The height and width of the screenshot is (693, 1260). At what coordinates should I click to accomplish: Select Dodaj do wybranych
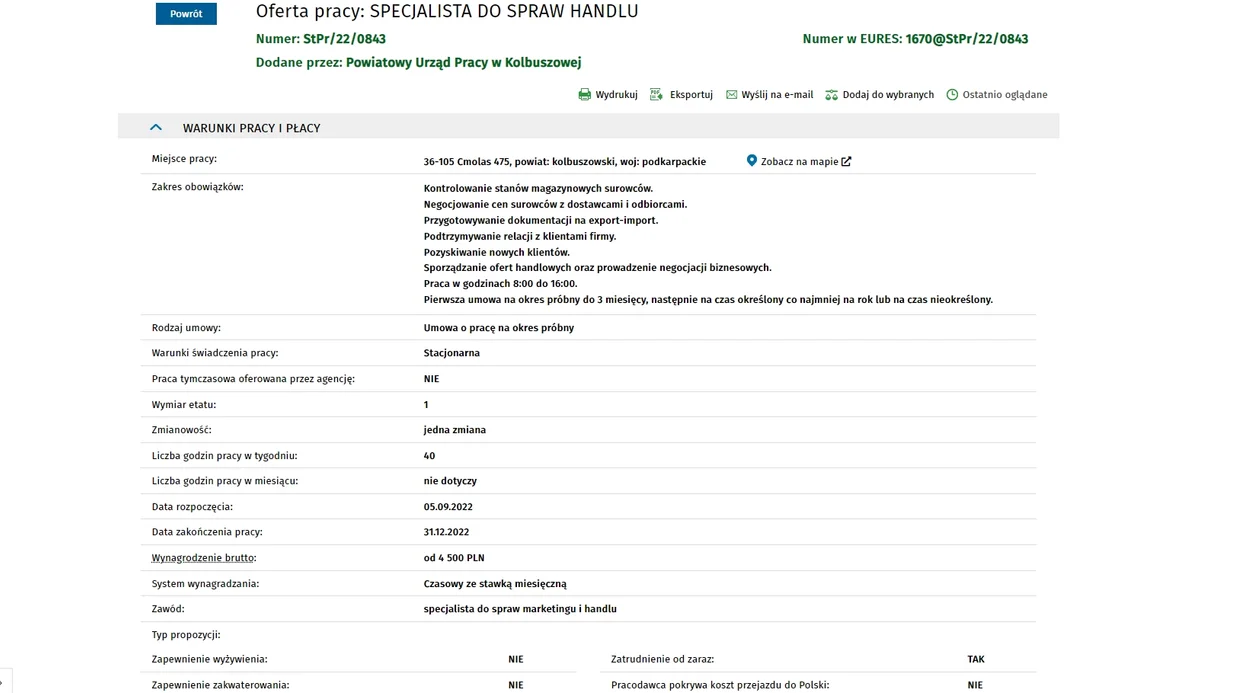pos(888,95)
